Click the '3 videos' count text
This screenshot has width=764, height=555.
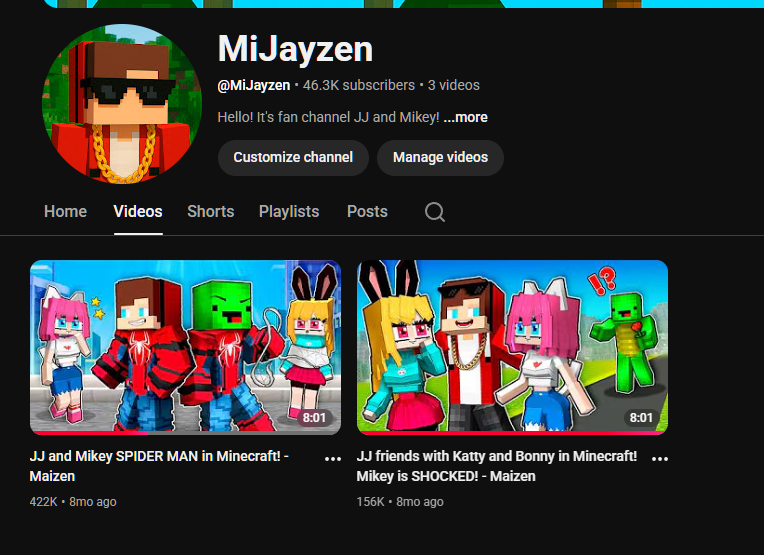tap(454, 85)
